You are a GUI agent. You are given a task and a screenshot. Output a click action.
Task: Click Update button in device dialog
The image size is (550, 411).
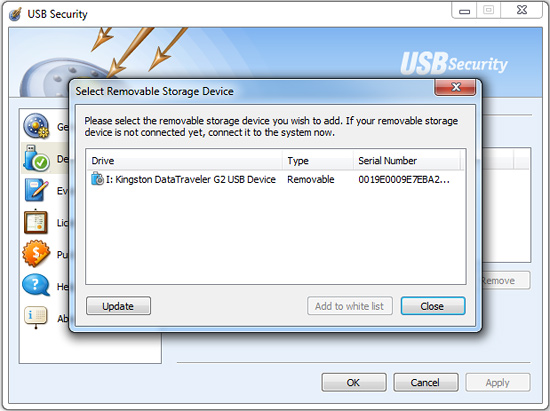118,306
